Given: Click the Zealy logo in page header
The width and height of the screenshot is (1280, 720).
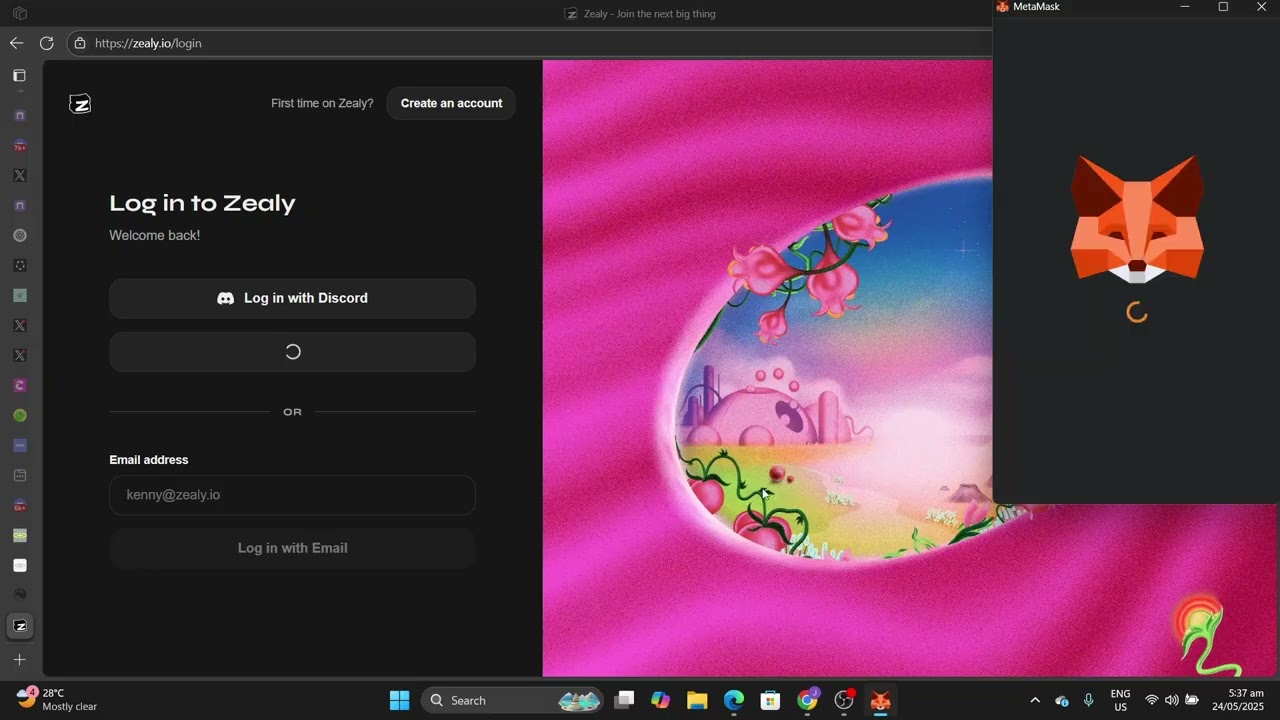Looking at the screenshot, I should click(80, 103).
